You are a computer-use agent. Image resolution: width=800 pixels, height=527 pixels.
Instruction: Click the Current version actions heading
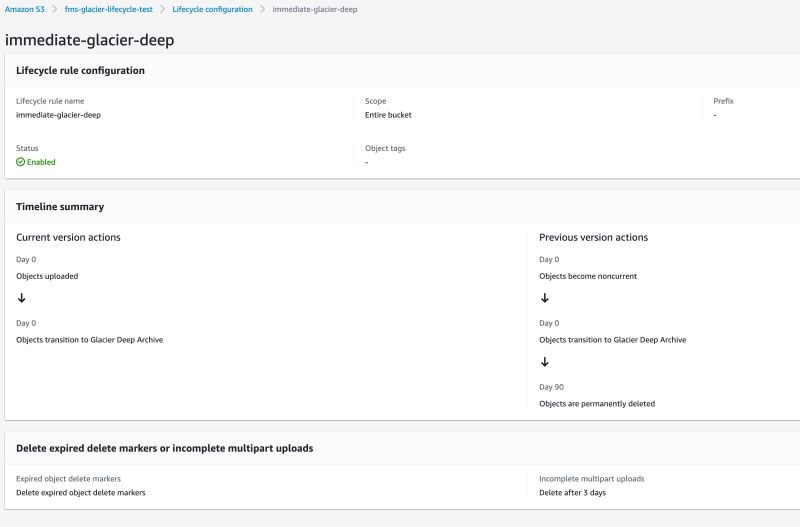click(x=68, y=238)
